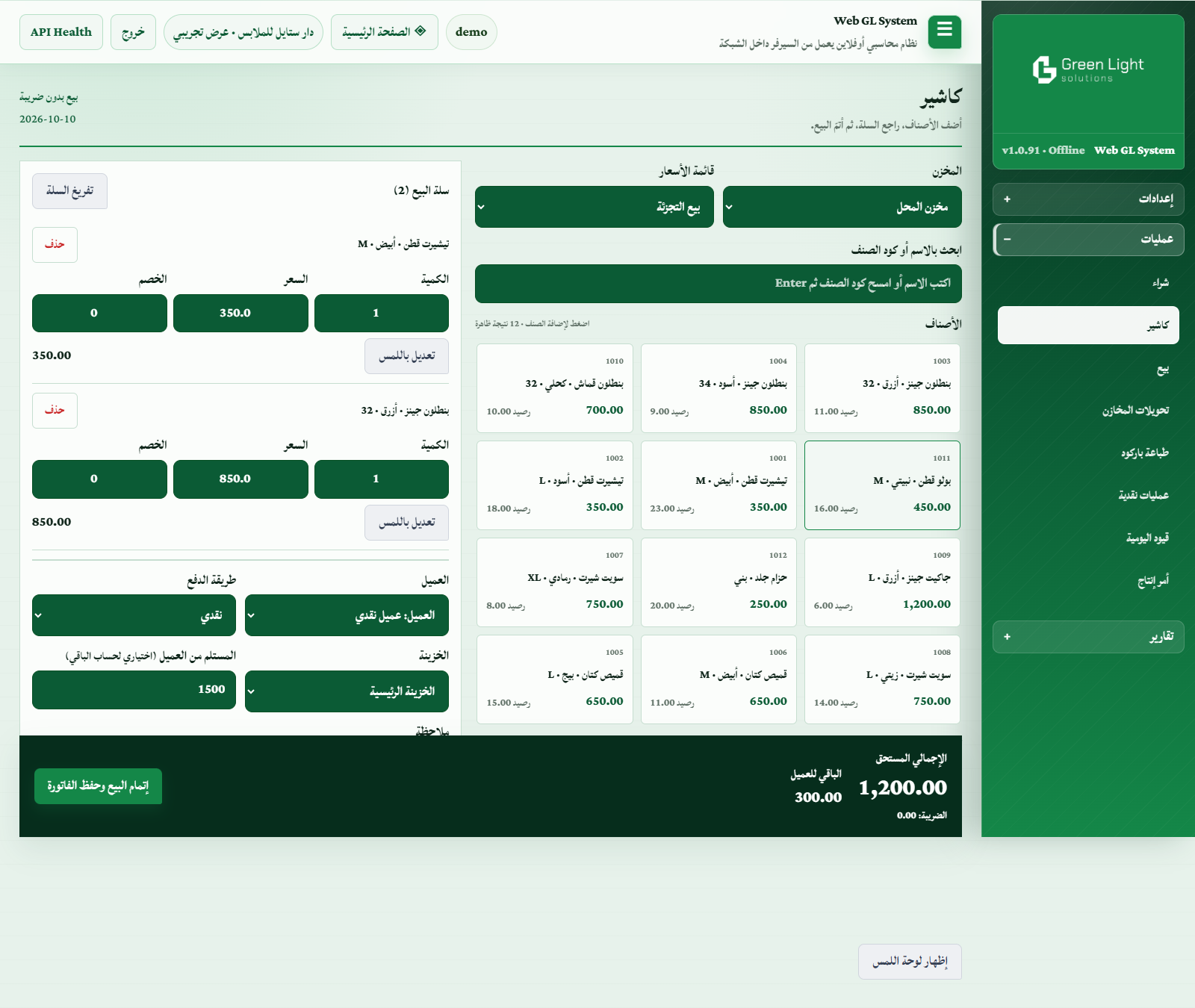Open طباعة باركود in sidebar
Screen dimensions: 1195x1008
(x=1088, y=453)
